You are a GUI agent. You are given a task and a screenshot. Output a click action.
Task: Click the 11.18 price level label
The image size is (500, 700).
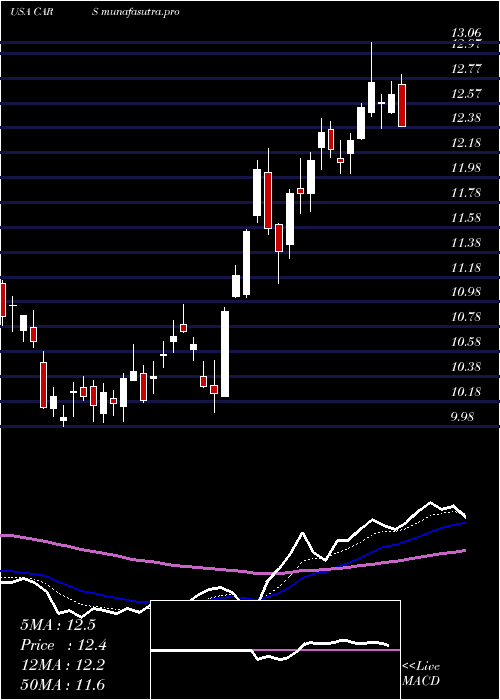[466, 268]
